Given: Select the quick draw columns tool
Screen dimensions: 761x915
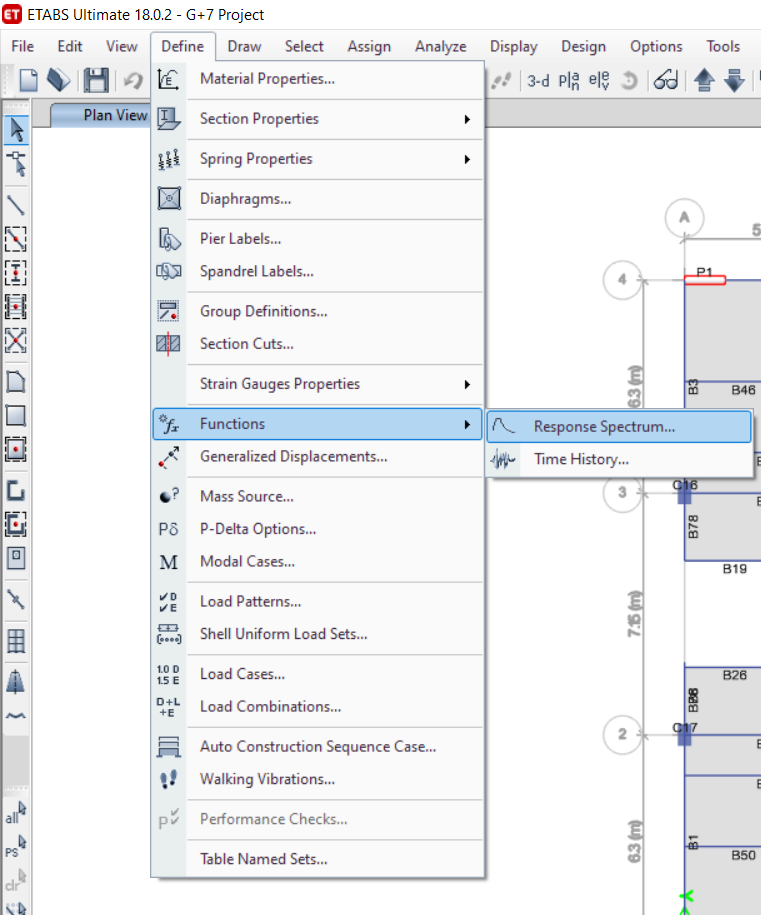Looking at the screenshot, I should pos(16,273).
